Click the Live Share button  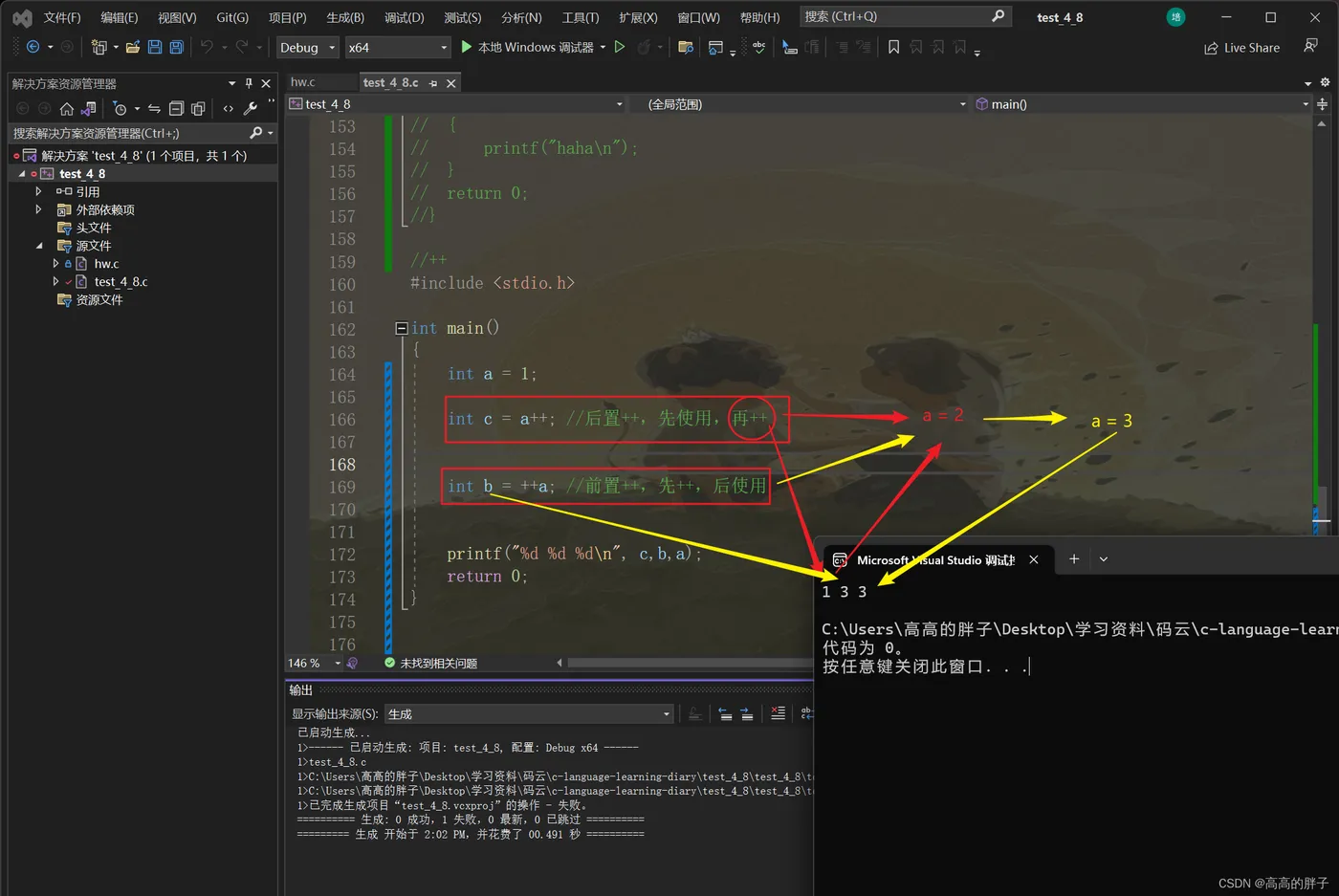click(x=1241, y=48)
